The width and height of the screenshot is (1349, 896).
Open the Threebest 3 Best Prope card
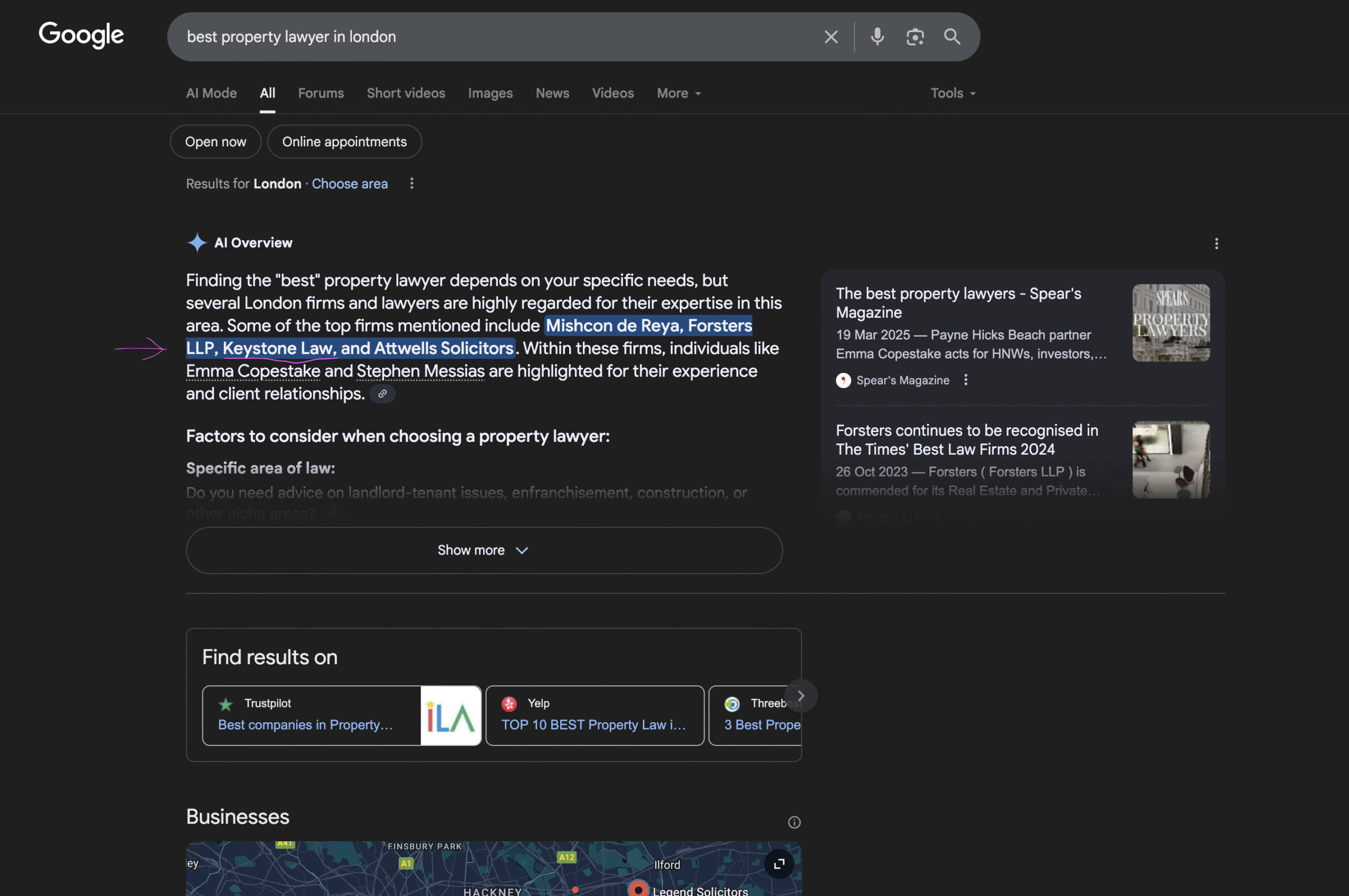(755, 715)
